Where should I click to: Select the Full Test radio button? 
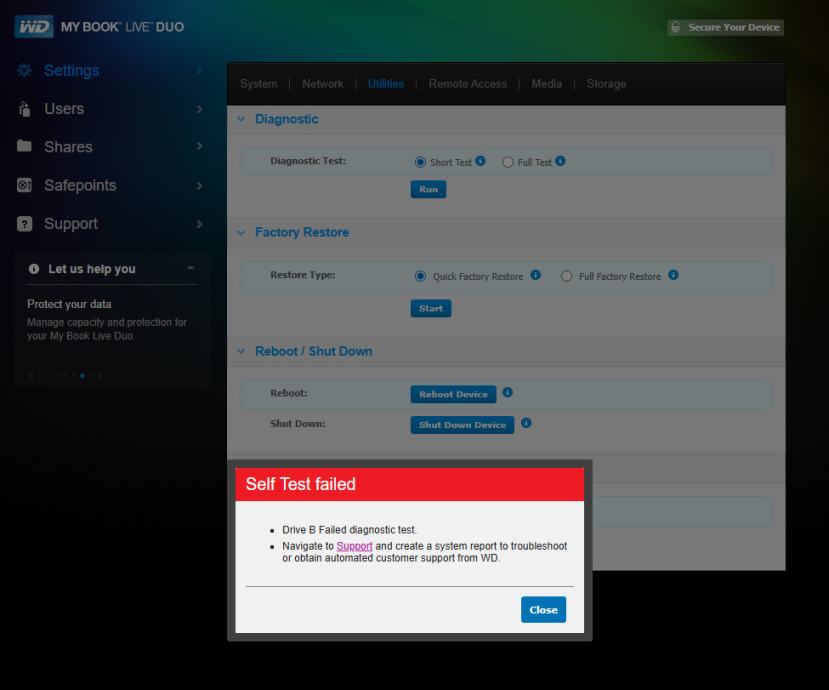click(x=508, y=162)
